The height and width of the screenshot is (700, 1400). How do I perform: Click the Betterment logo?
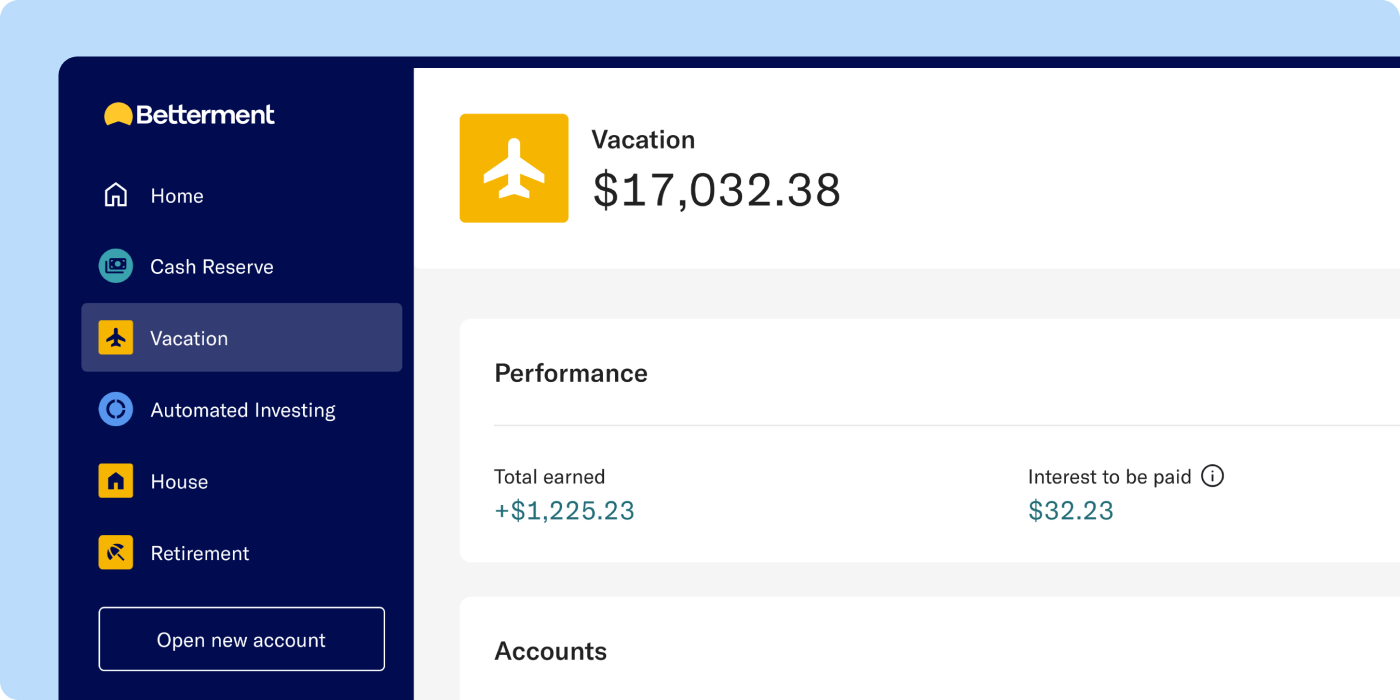(189, 115)
